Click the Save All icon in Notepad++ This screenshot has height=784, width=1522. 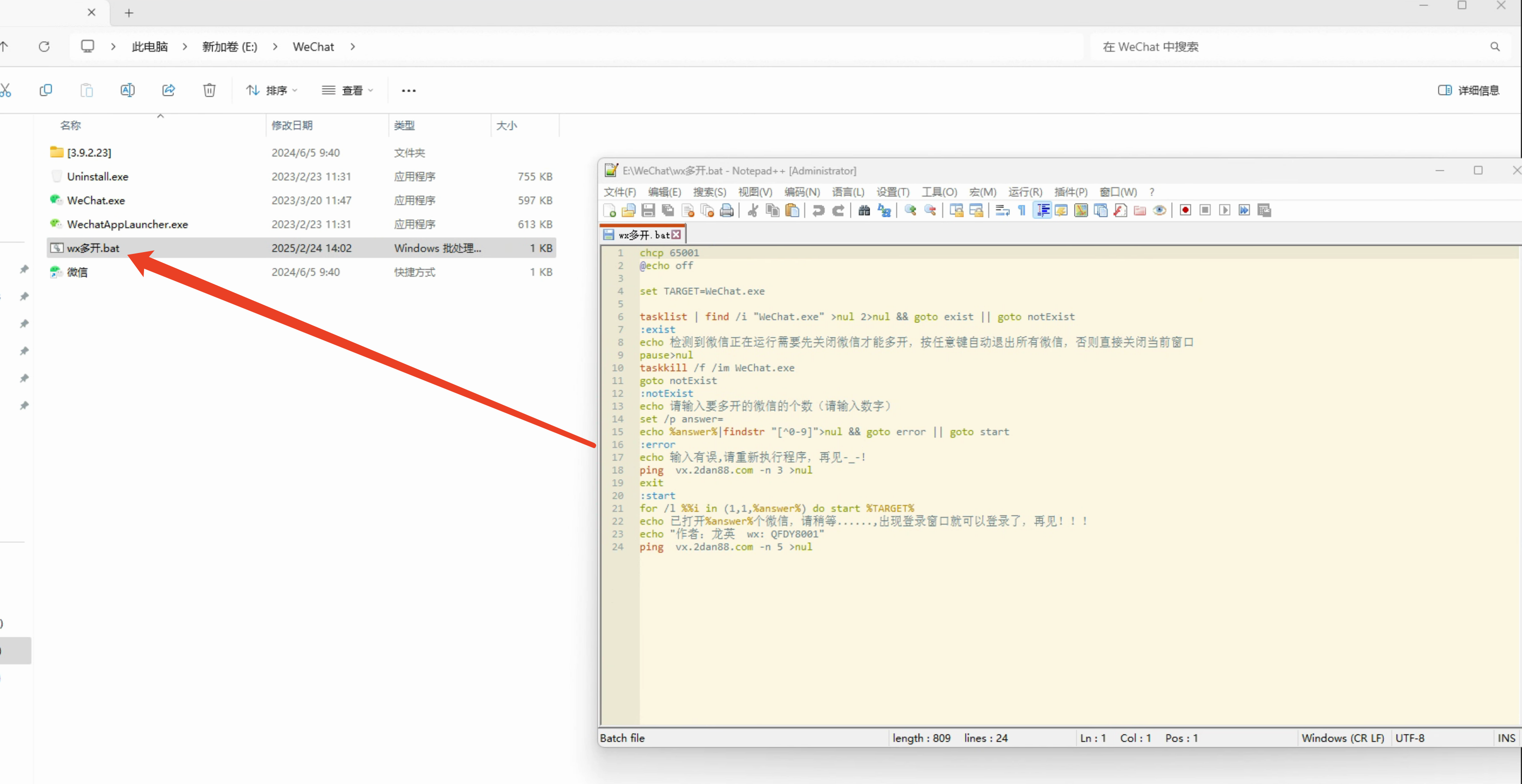[x=668, y=210]
